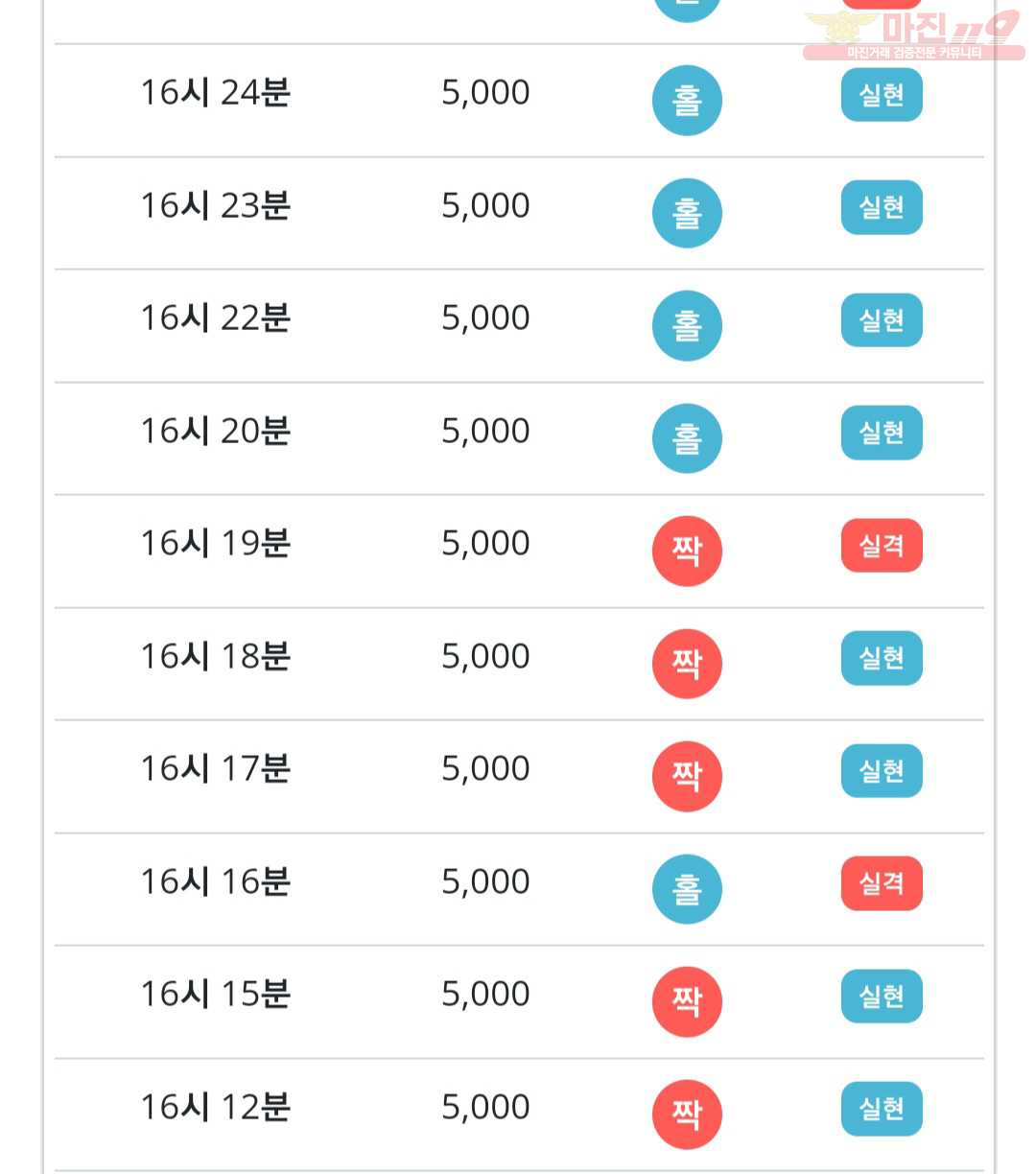Tap the 짝 icon for 16시 15분
Image resolution: width=1036 pixels, height=1174 pixels.
point(687,1001)
